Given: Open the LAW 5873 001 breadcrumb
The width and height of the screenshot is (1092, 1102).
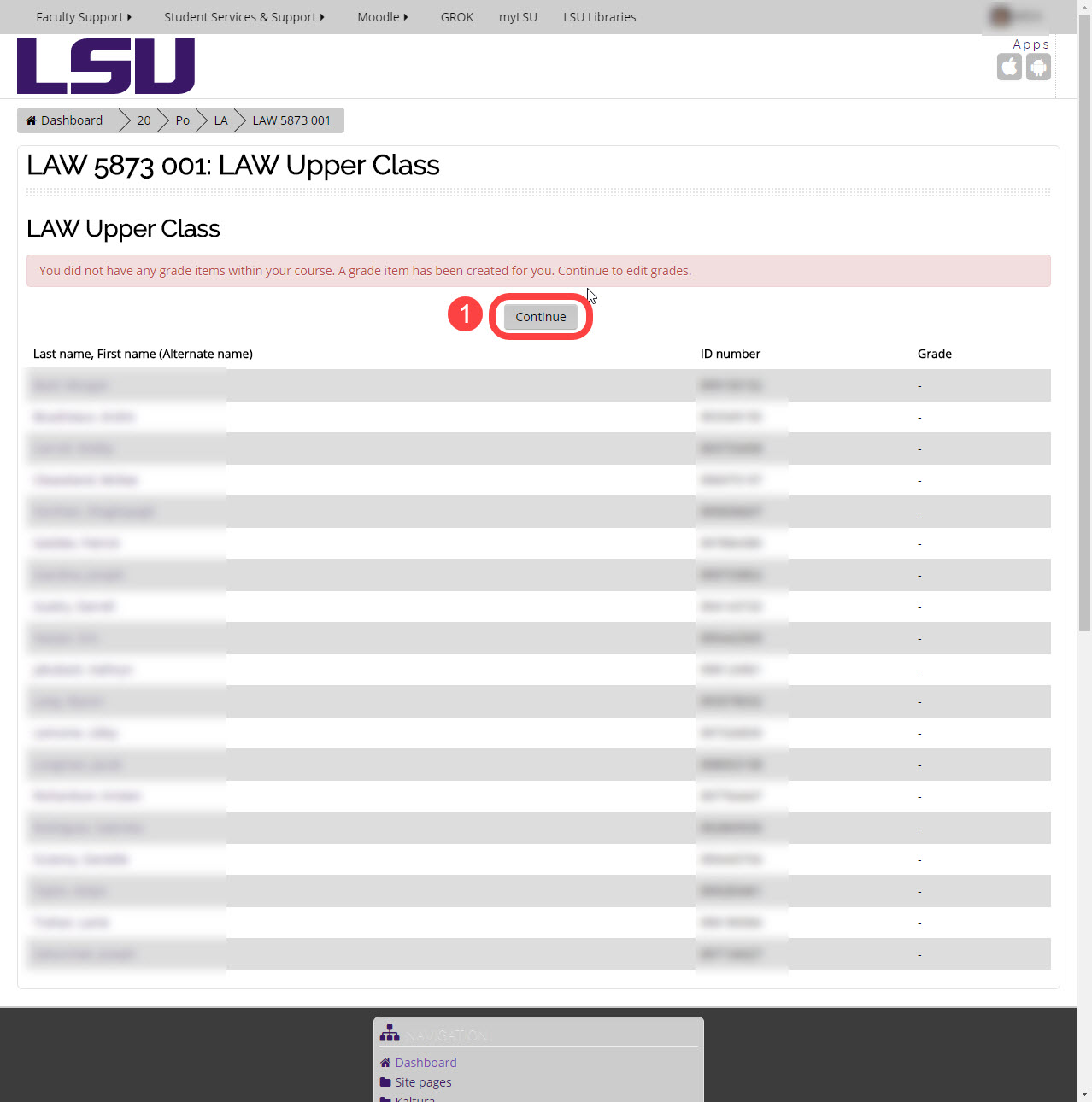Looking at the screenshot, I should pos(291,120).
